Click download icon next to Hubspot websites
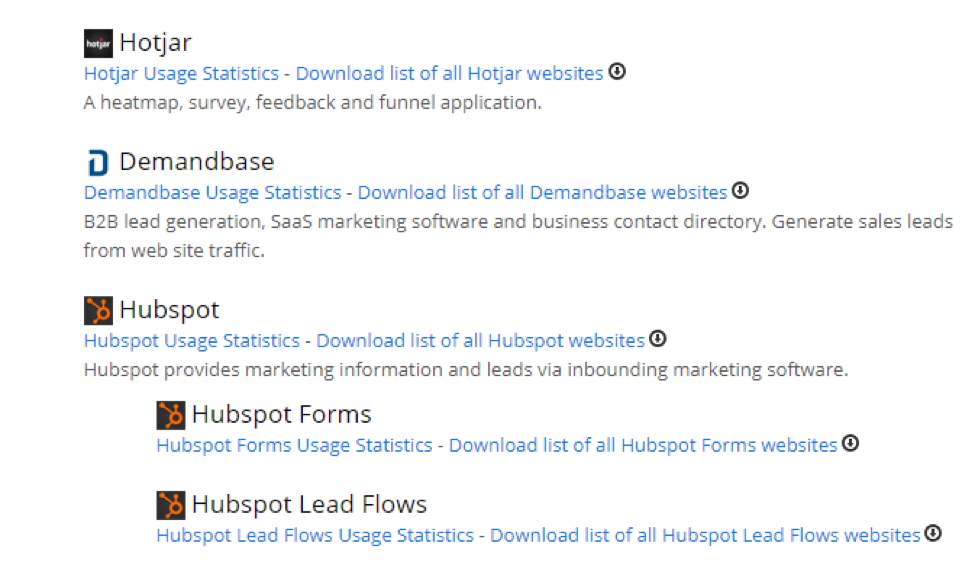Image resolution: width=975 pixels, height=565 pixels. (657, 339)
